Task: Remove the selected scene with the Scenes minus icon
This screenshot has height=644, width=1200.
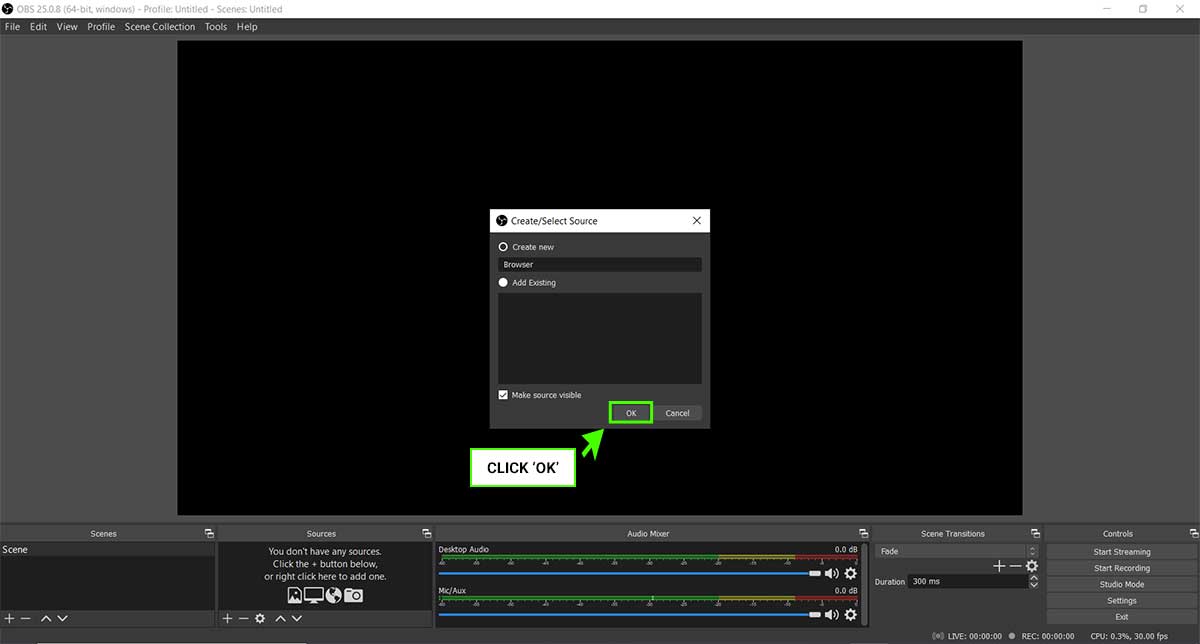Action: click(26, 619)
